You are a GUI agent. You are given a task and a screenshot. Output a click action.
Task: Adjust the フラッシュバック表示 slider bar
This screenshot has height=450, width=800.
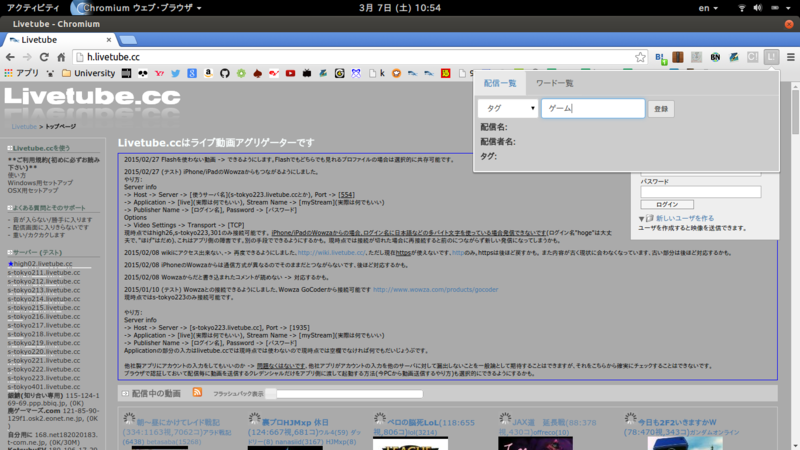tap(344, 393)
